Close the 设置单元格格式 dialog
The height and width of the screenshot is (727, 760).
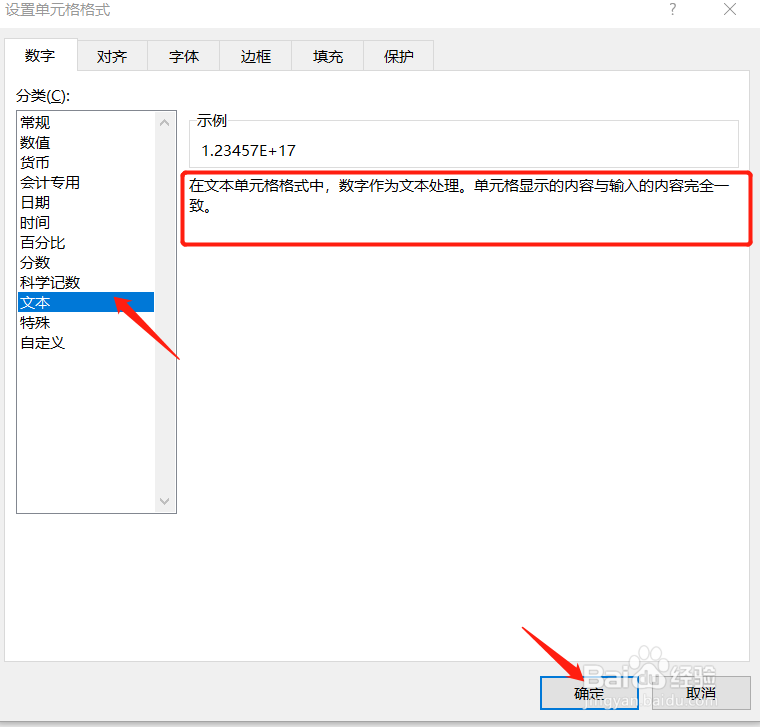point(730,9)
